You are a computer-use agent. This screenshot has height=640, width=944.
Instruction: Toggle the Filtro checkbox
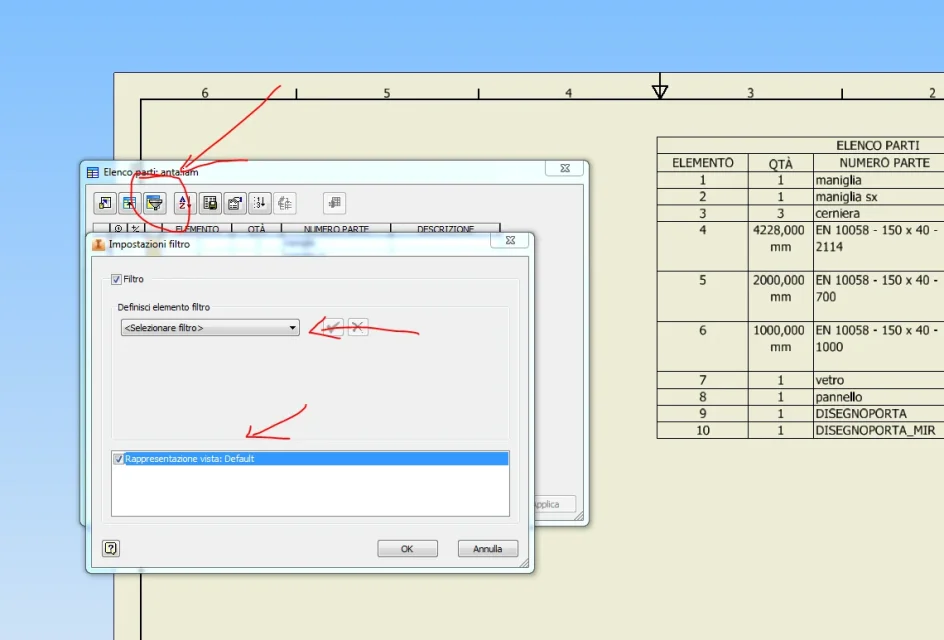click(116, 279)
